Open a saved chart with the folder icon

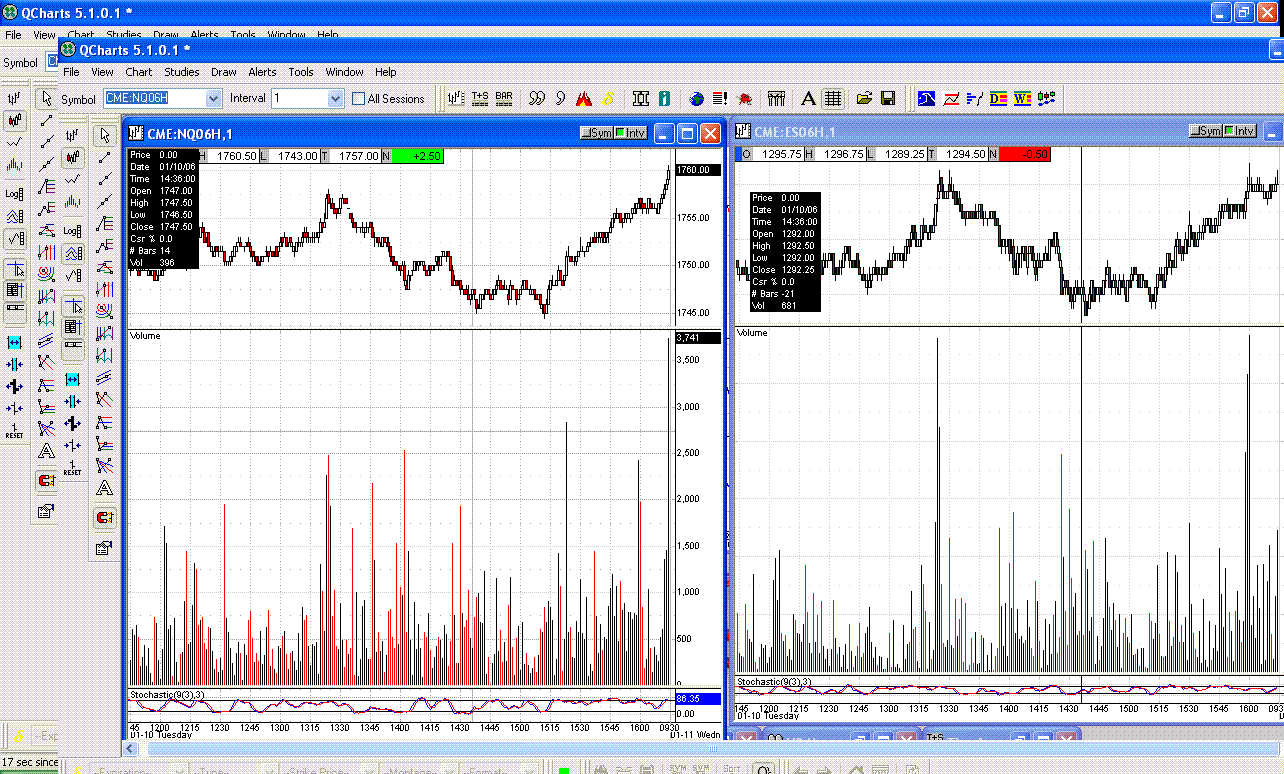pyautogui.click(x=863, y=98)
